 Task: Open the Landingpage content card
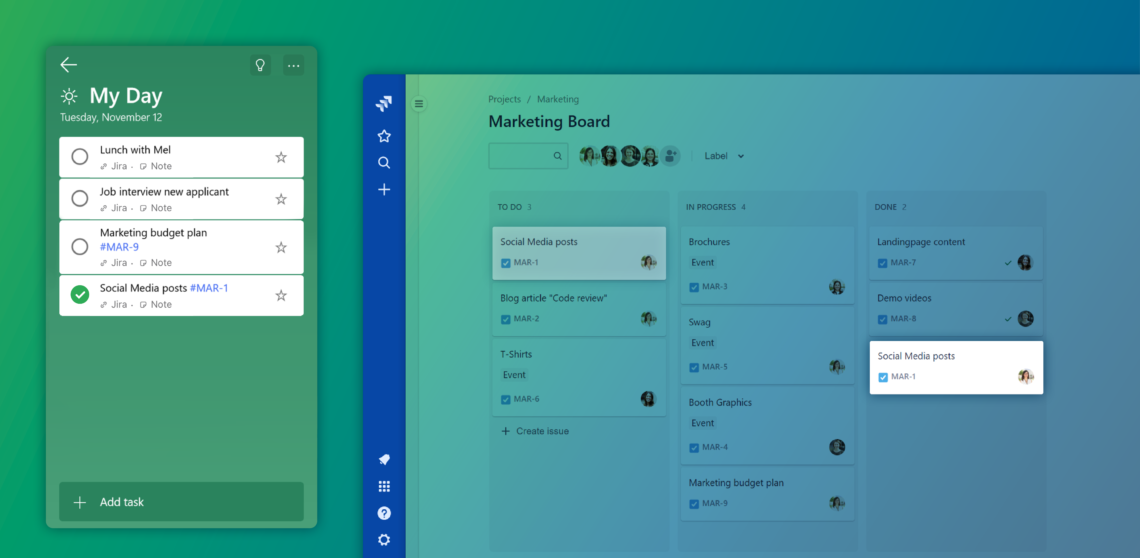point(956,252)
